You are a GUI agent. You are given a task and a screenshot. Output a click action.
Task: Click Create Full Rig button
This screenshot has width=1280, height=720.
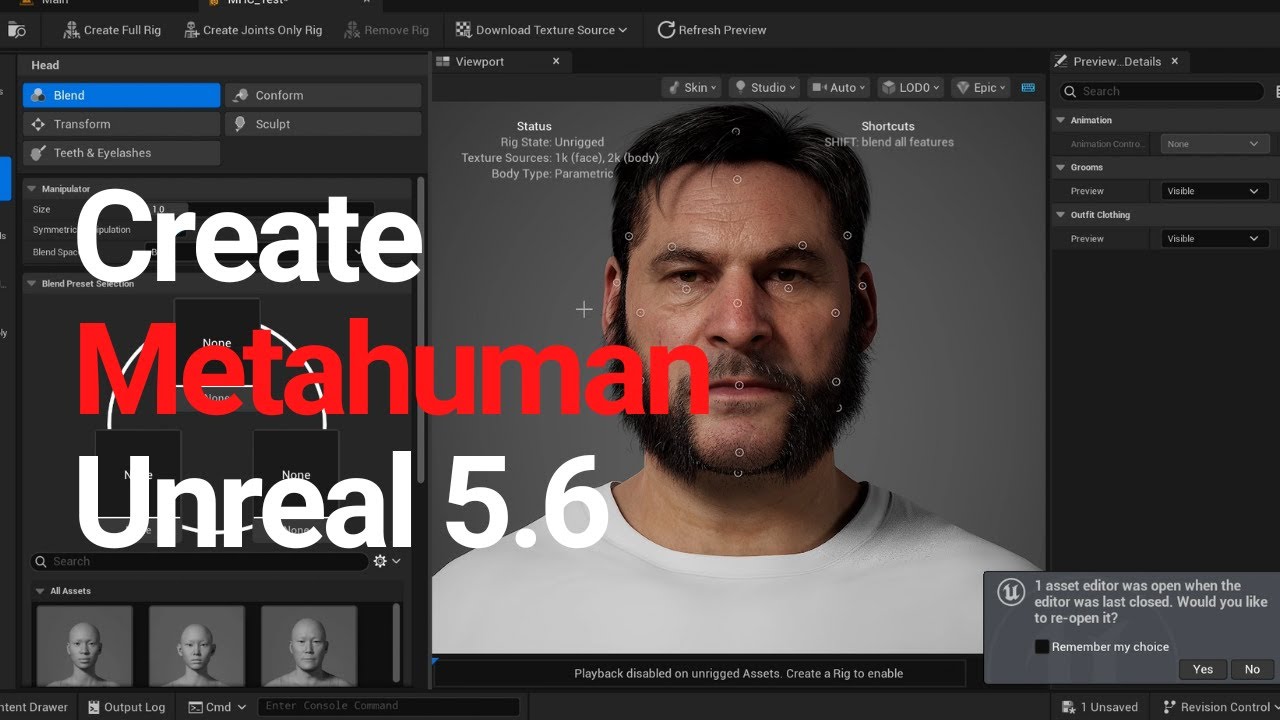112,30
